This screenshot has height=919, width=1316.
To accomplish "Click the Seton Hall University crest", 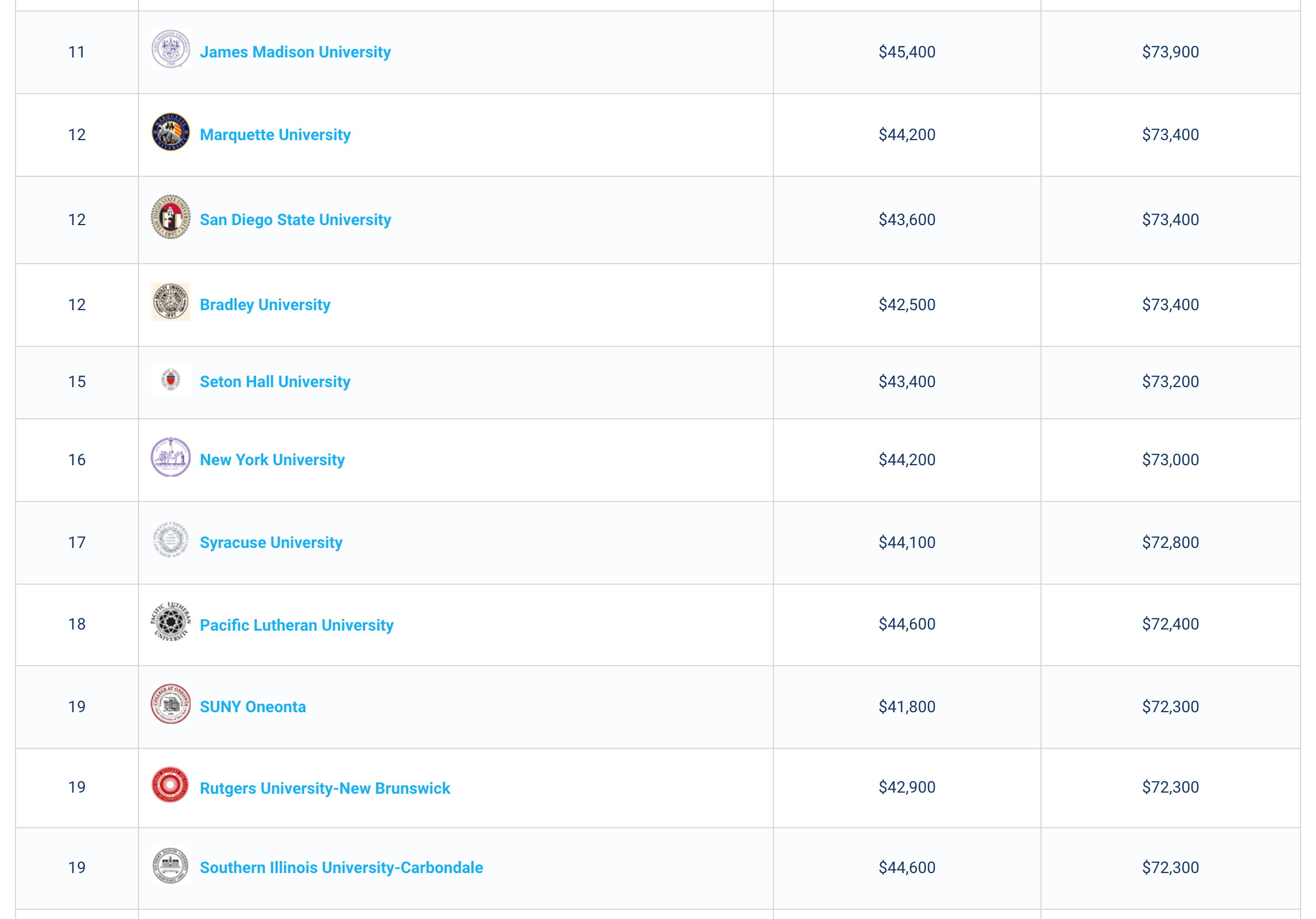I will click(171, 379).
